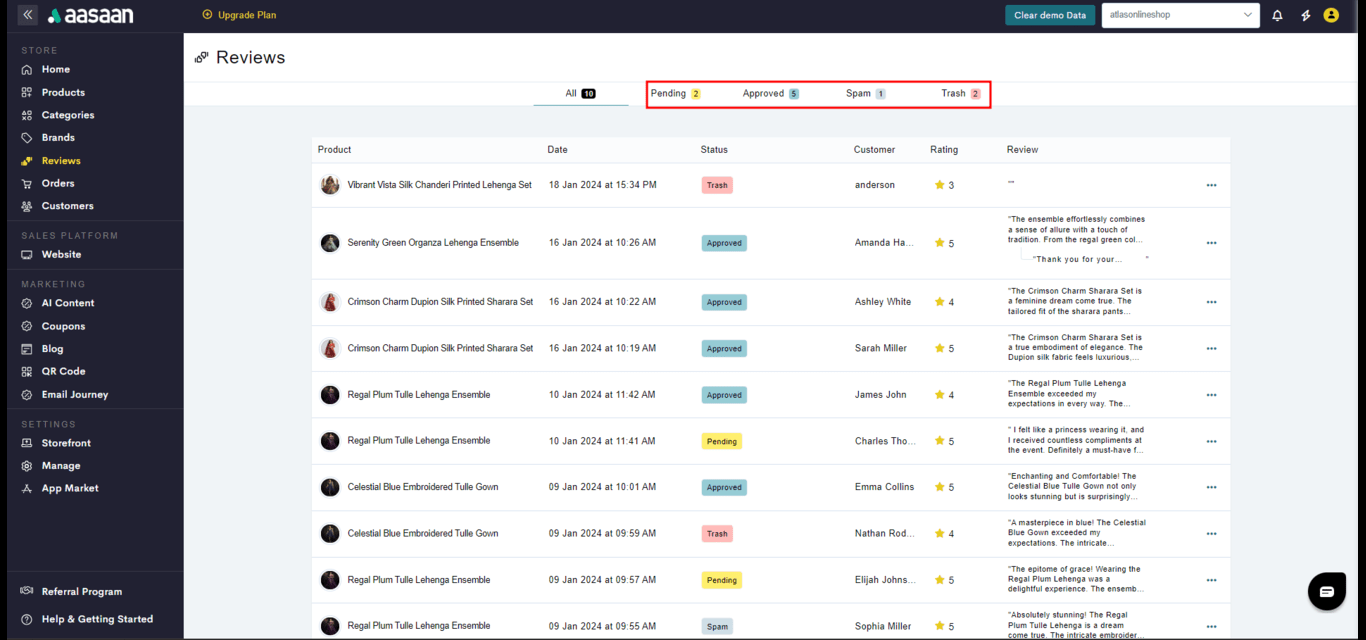Viewport: 1366px width, 640px height.
Task: Open QR Code from the sidebar
Action: click(x=63, y=371)
